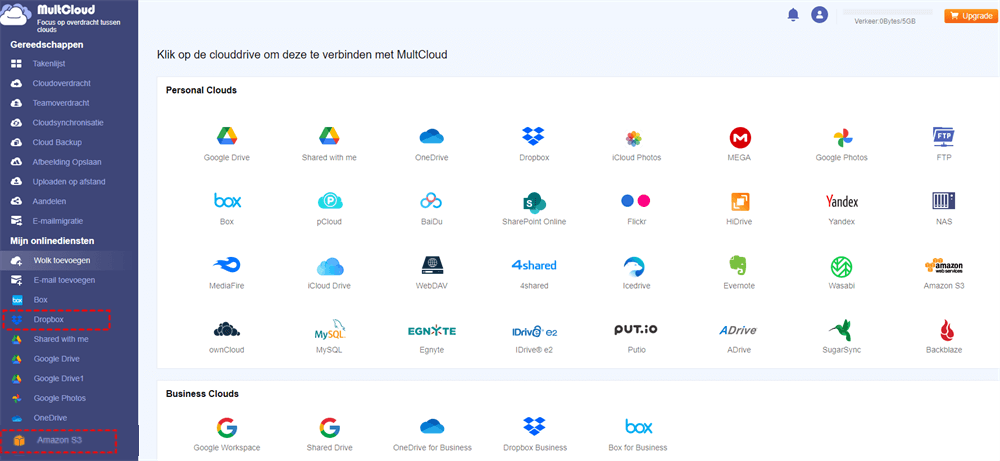1000x461 pixels.
Task: Add the Putio service
Action: pos(636,337)
